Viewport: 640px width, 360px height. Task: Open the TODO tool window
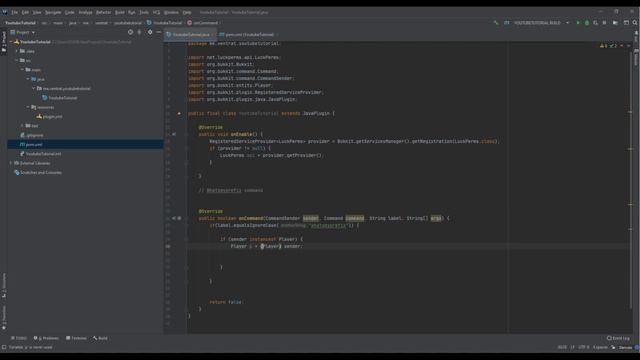tap(19, 338)
